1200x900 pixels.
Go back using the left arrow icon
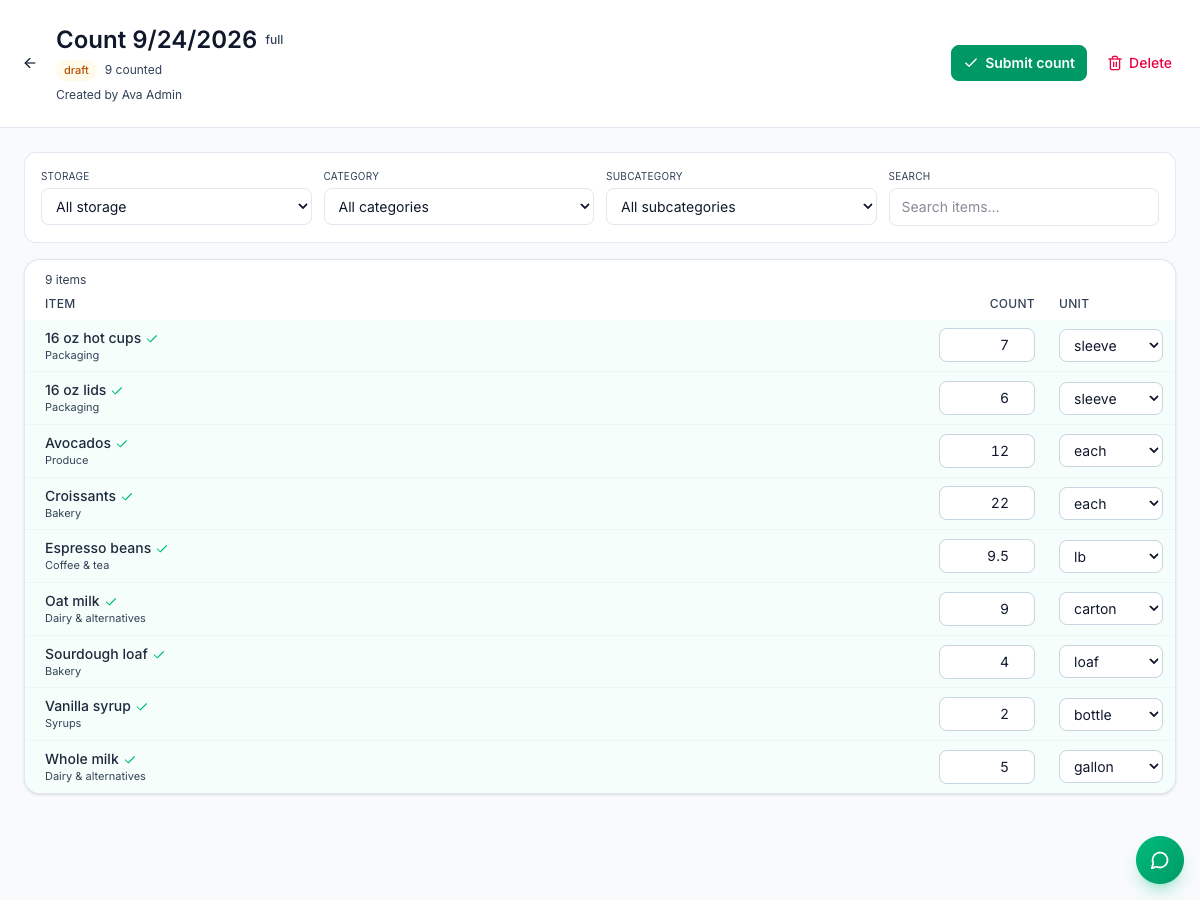[30, 63]
